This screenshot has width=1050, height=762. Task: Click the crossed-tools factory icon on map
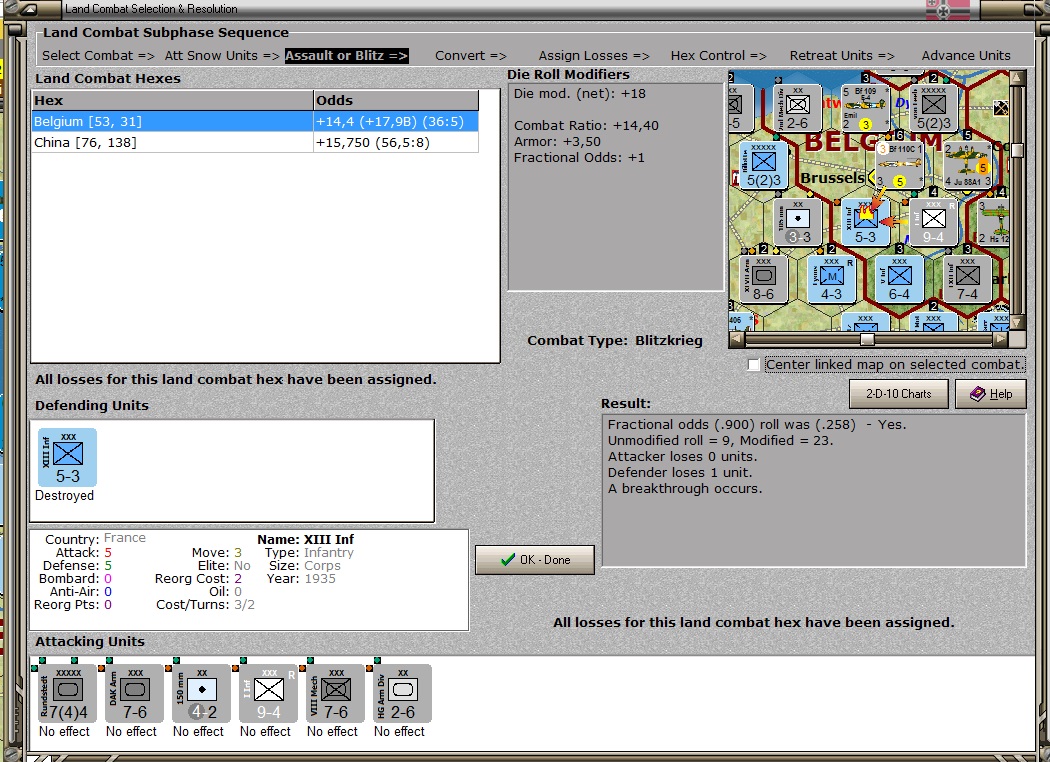click(1000, 107)
